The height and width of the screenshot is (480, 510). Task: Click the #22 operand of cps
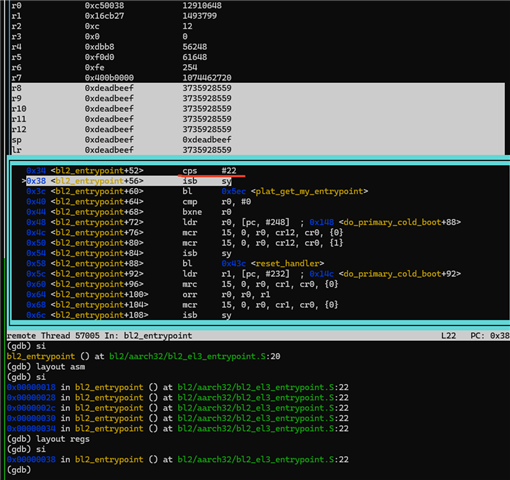tap(229, 171)
